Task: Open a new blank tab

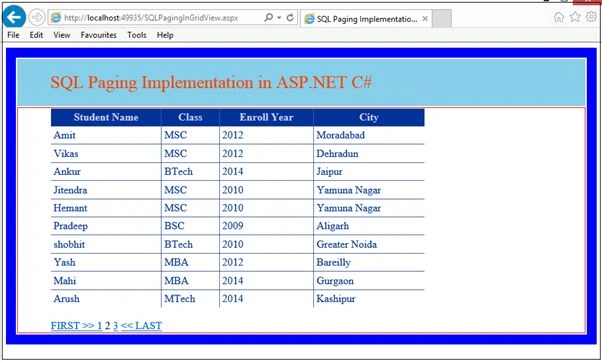Action: click(442, 19)
